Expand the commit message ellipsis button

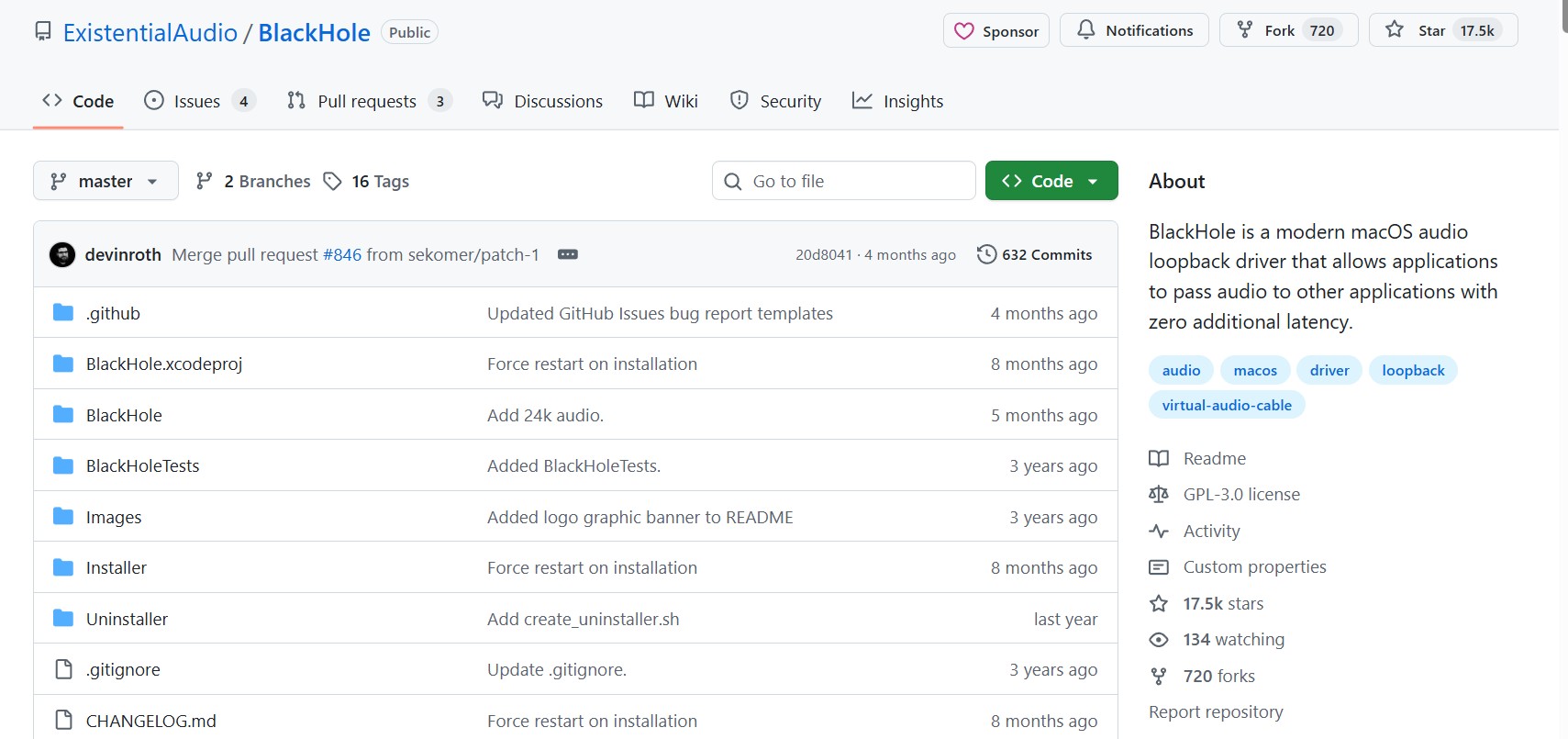568,254
